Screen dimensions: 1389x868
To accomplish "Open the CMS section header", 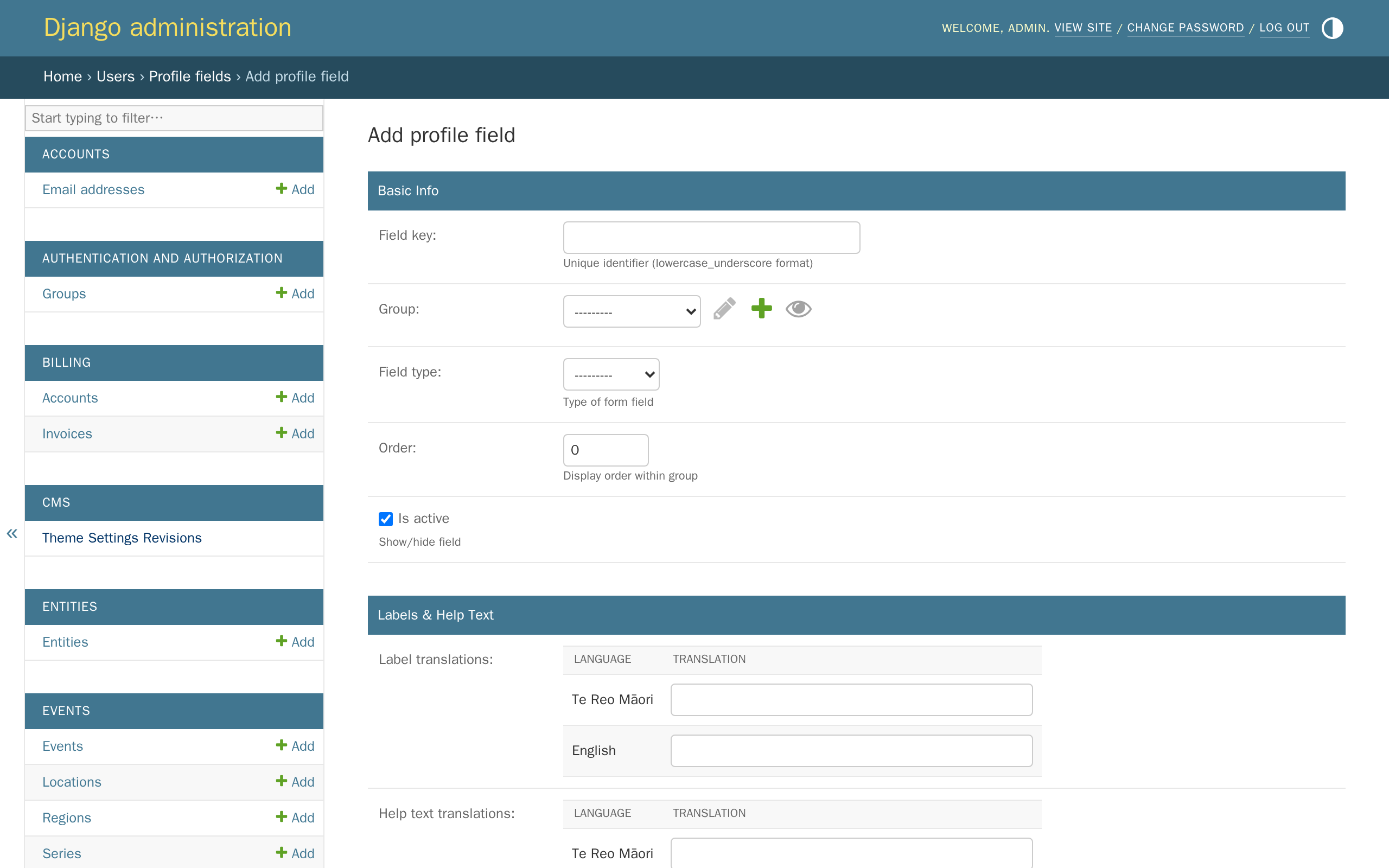I will [56, 502].
